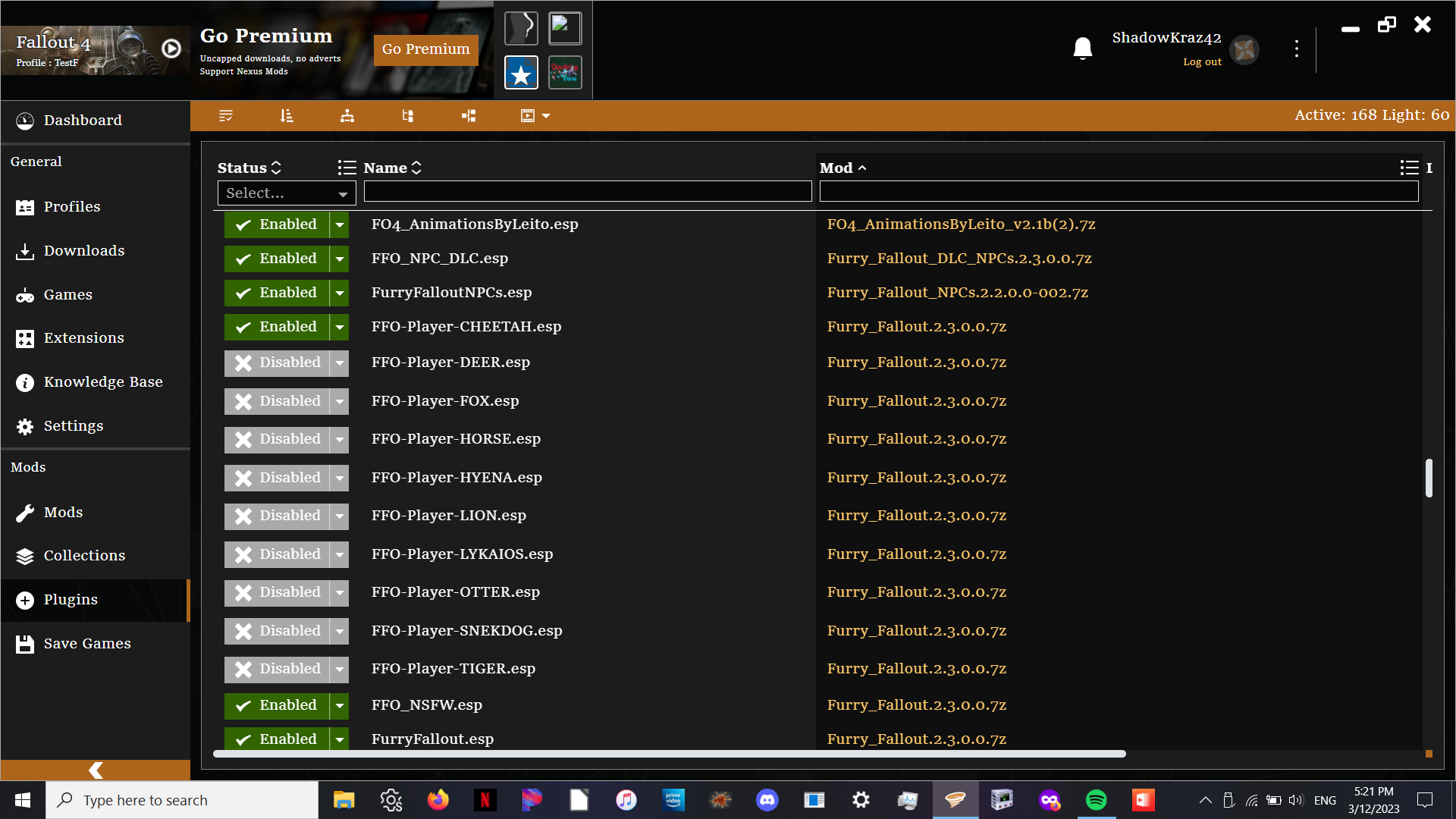The image size is (1456, 819).
Task: Open status dropdown arrow for FFO-Player-OTTER.esp
Action: pyautogui.click(x=340, y=592)
